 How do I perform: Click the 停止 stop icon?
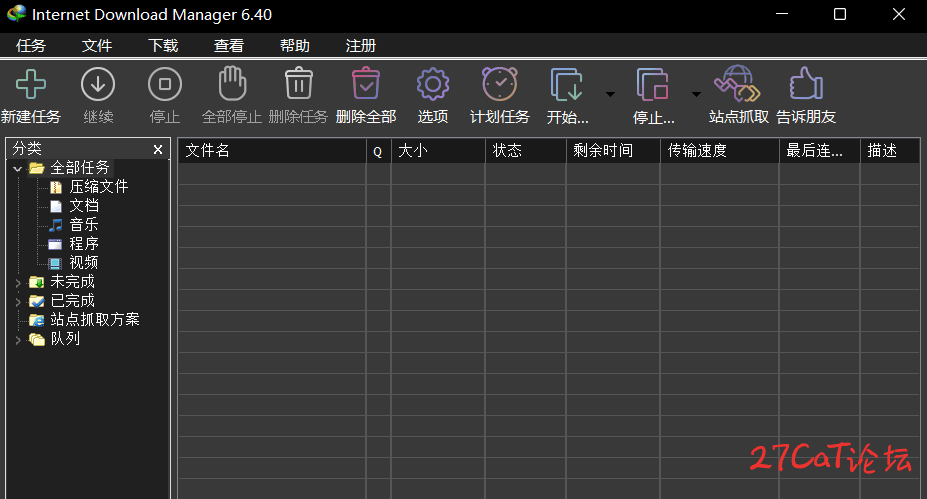click(x=165, y=84)
